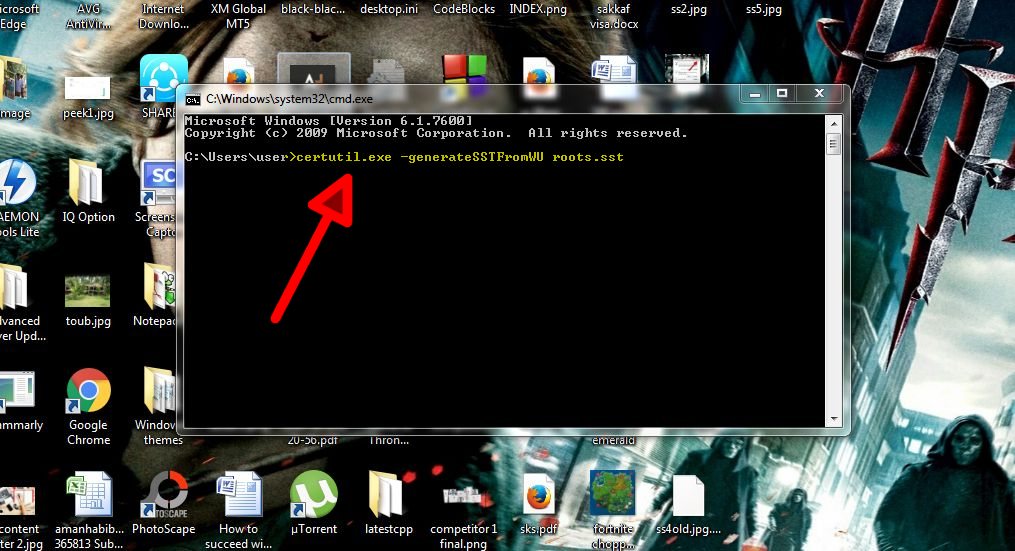
Task: Select the Internet Downlo... label
Action: (x=163, y=16)
